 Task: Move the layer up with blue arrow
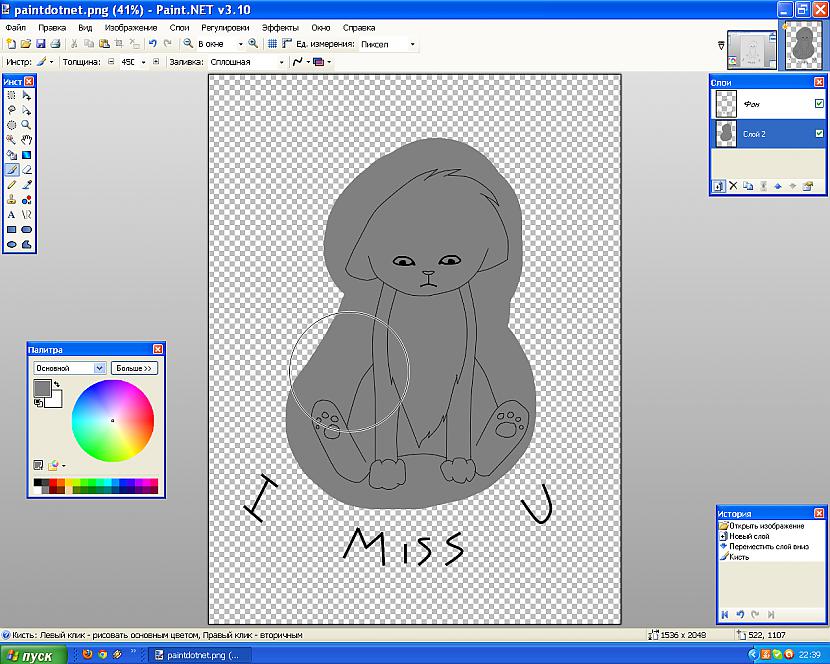pyautogui.click(x=778, y=186)
